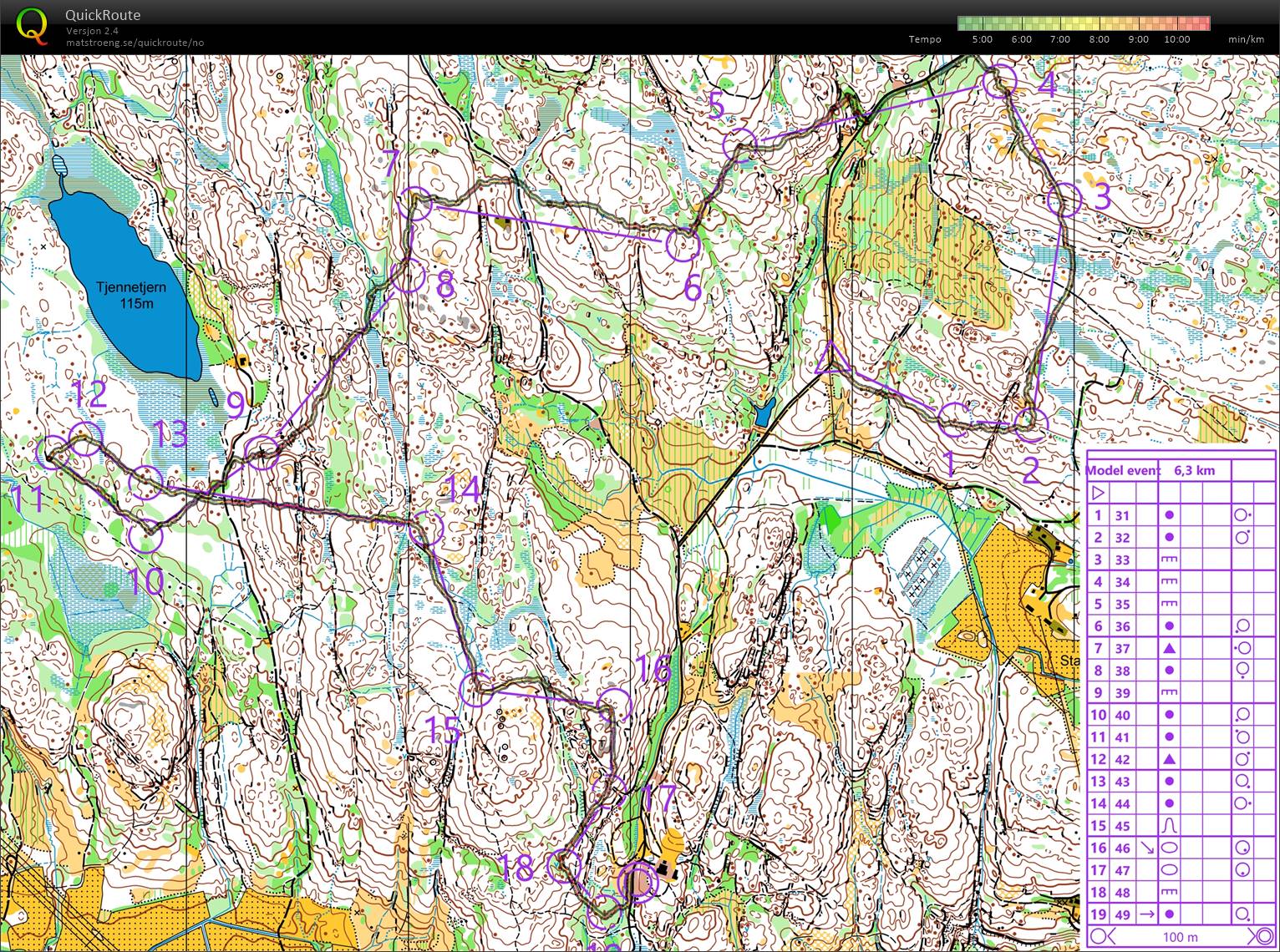Click the start triangle in the description table
1280x952 pixels.
1099,494
